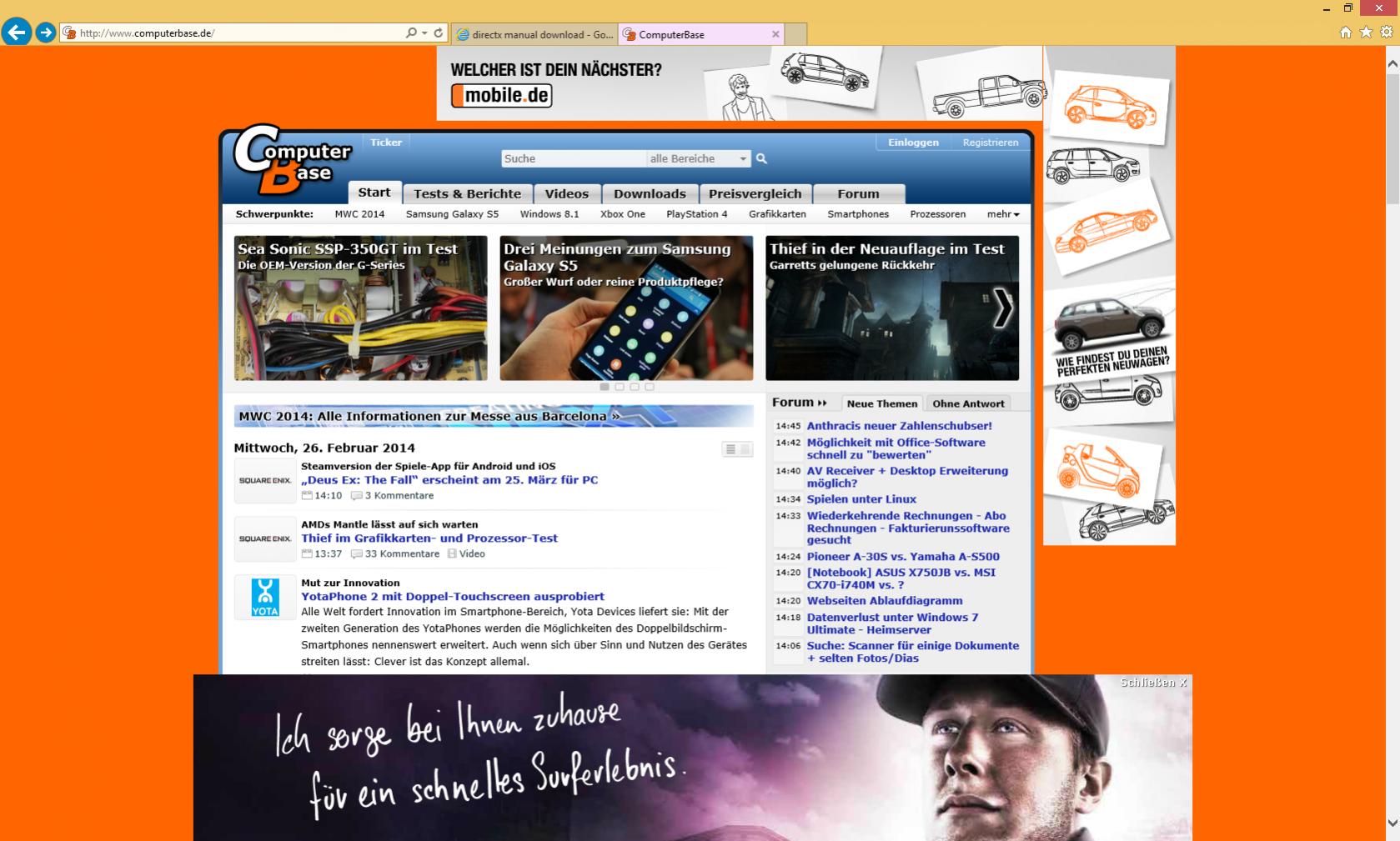This screenshot has width=1400, height=841.
Task: Open the MWC 2014 Barcelona banner
Action: 494,416
